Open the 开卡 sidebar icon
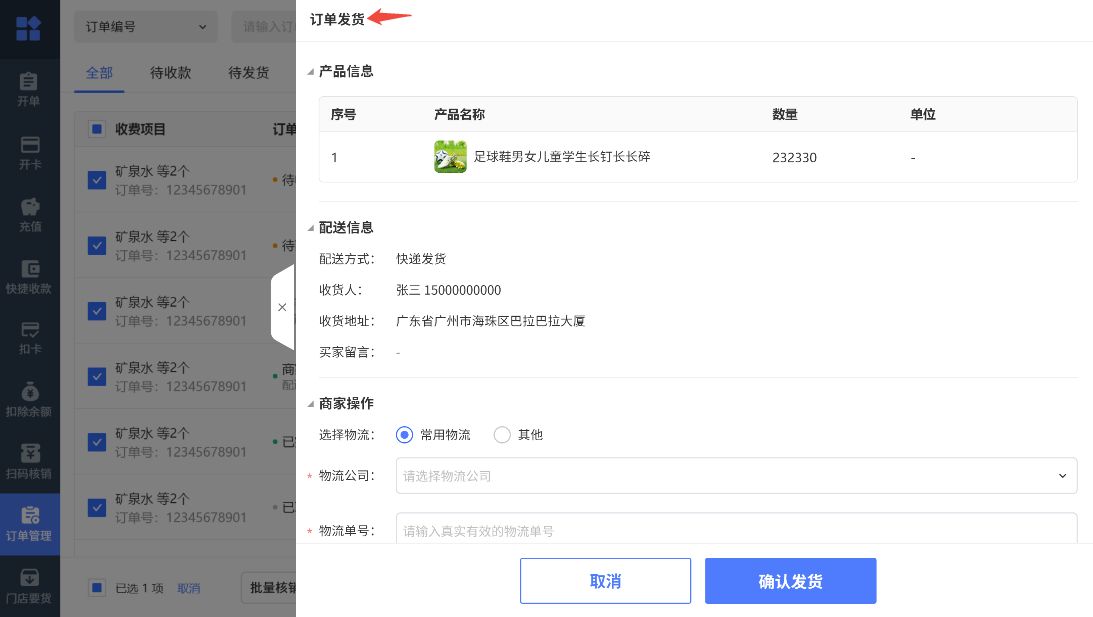 (29, 153)
